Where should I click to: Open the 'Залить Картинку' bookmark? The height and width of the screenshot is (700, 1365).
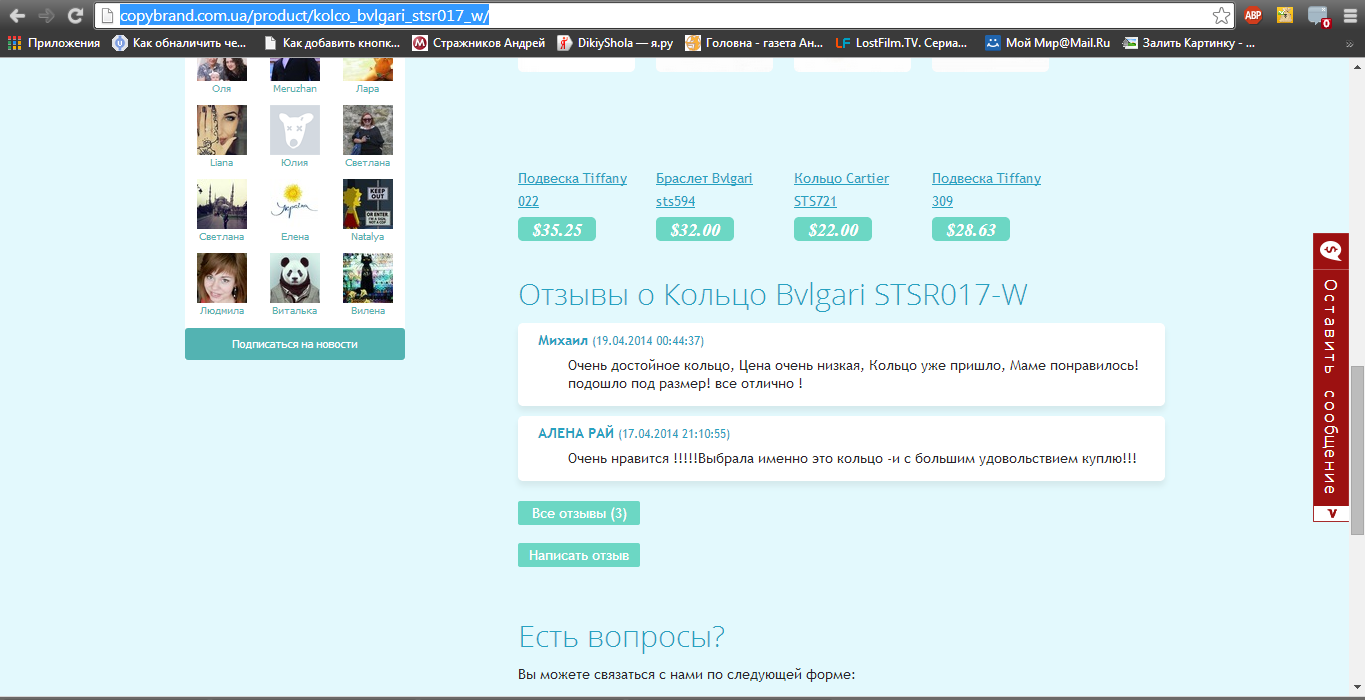(x=1189, y=43)
